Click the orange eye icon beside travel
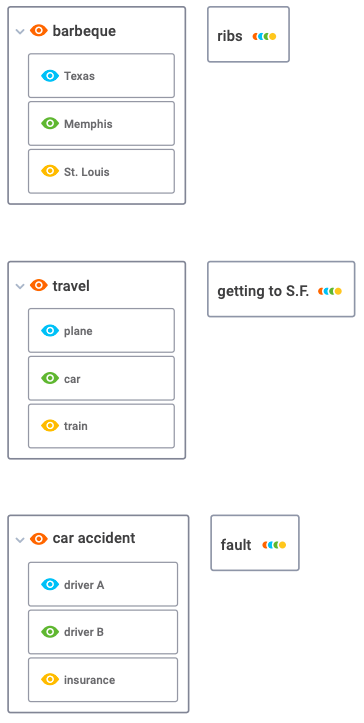This screenshot has height=723, width=364. [39, 285]
